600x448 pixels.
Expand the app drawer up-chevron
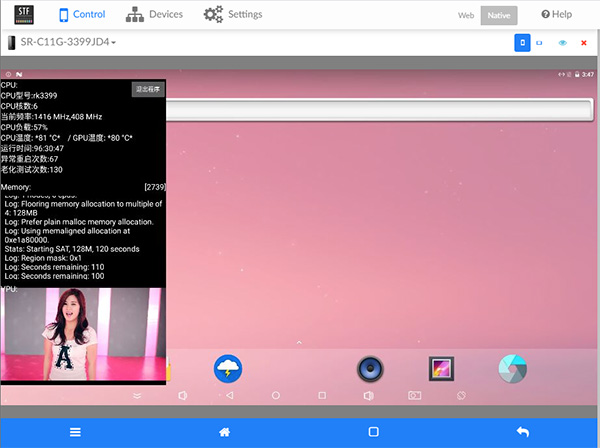click(x=299, y=342)
